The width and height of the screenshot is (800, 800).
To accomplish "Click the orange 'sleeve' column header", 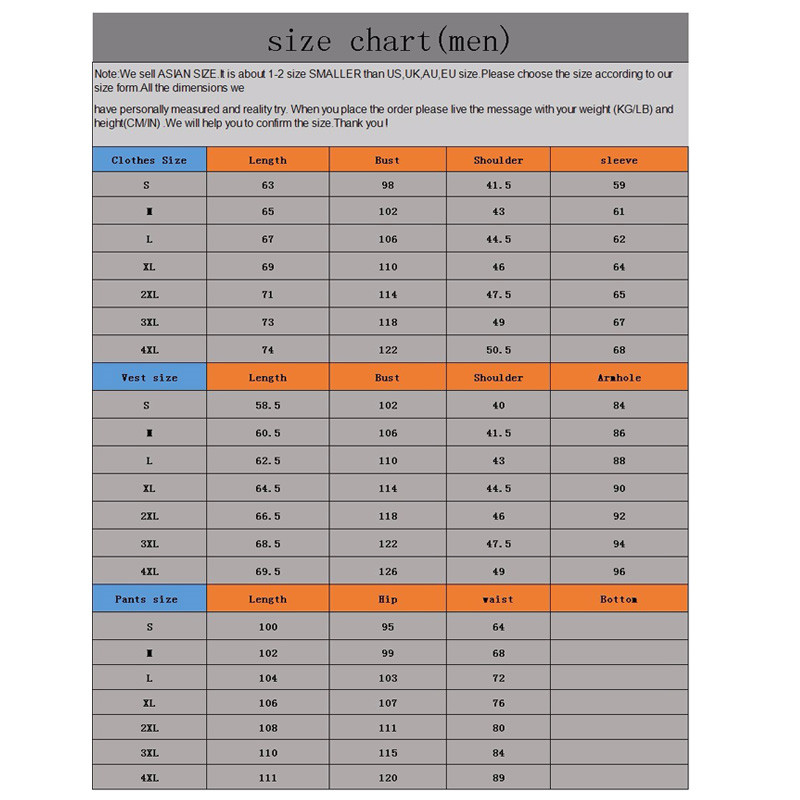I will pos(619,160).
